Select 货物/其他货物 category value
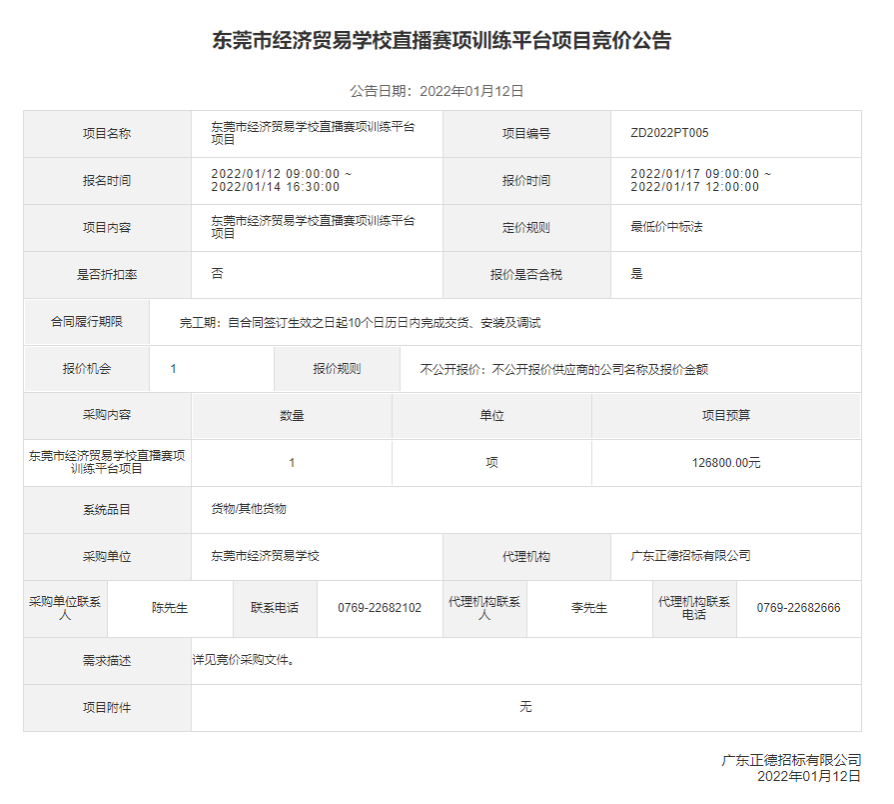 pyautogui.click(x=249, y=509)
